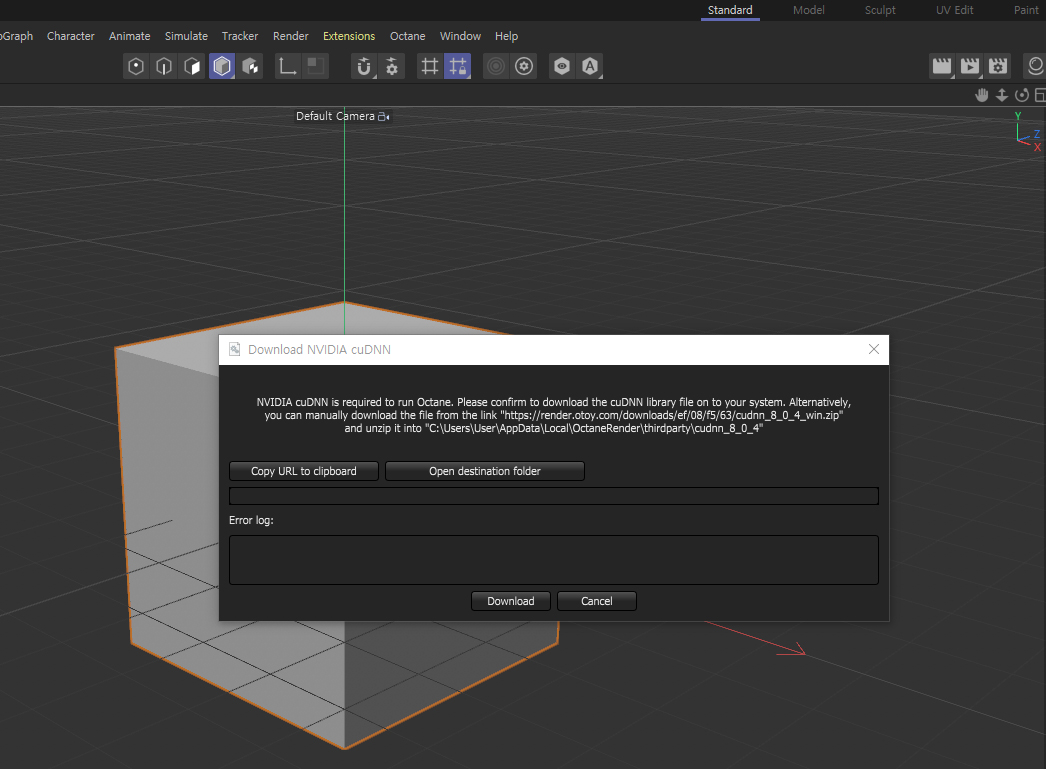Open the Octane menu
Screen dimensions: 1046x769
[408, 36]
